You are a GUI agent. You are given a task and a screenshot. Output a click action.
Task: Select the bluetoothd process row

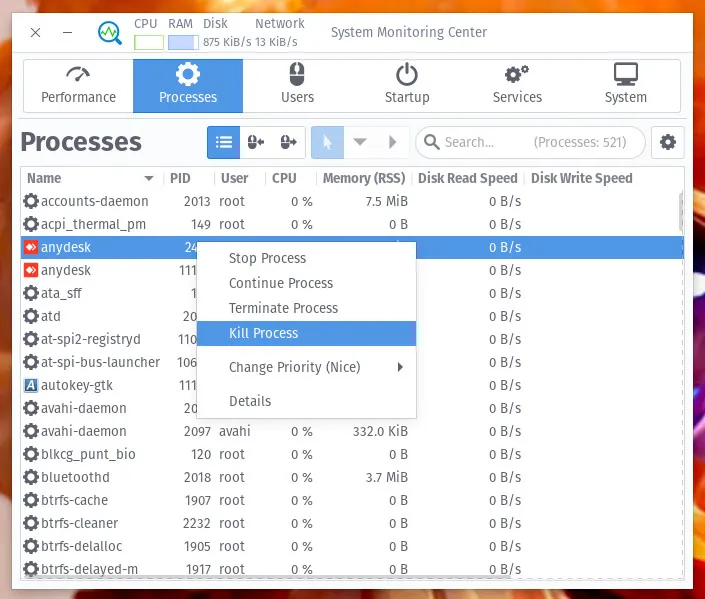(352, 477)
